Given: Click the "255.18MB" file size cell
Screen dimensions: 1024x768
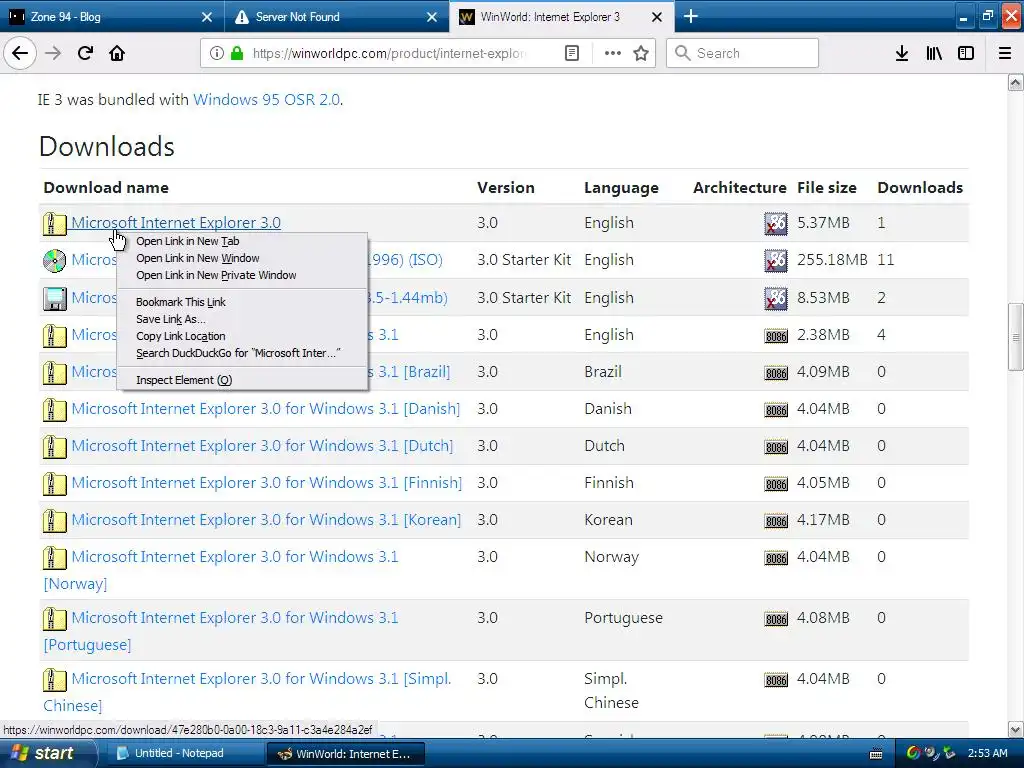Looking at the screenshot, I should (832, 260).
